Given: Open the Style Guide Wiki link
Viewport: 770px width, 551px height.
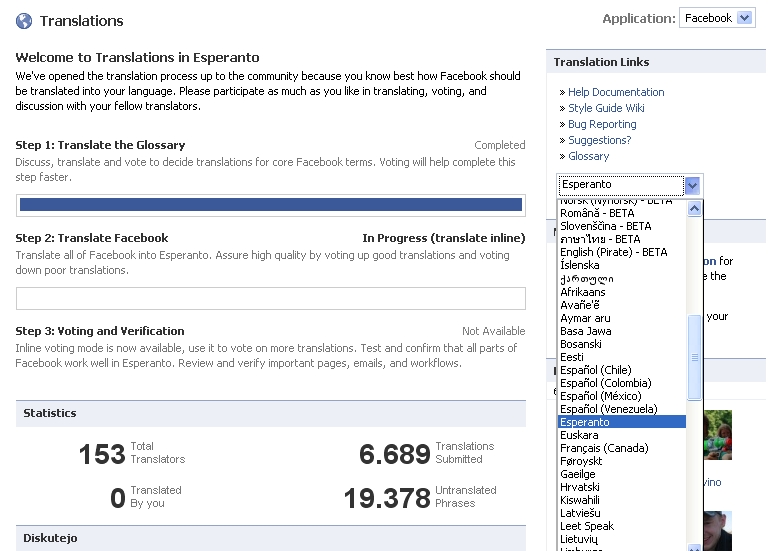Looking at the screenshot, I should [x=606, y=108].
